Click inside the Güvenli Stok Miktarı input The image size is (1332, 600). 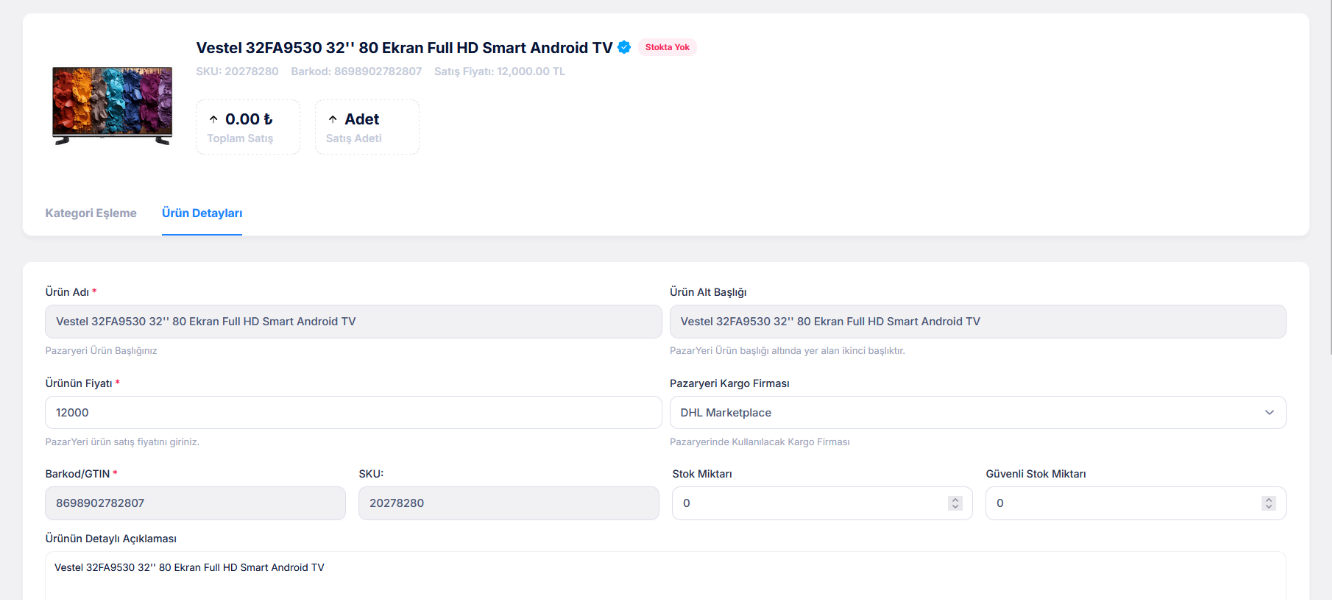pos(1123,503)
